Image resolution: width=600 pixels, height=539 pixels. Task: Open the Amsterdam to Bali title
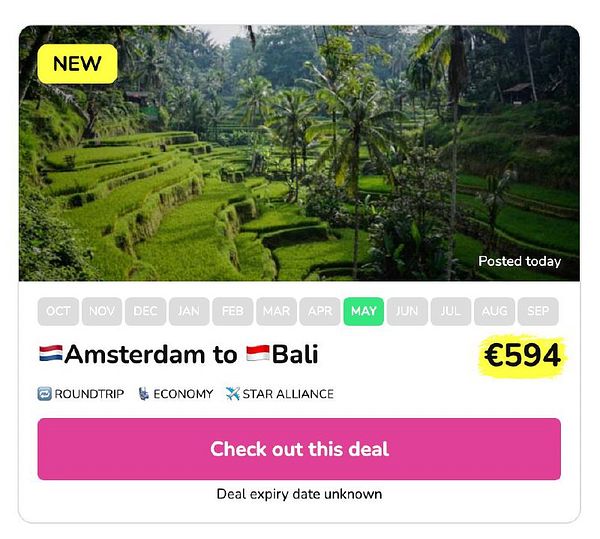tap(179, 354)
